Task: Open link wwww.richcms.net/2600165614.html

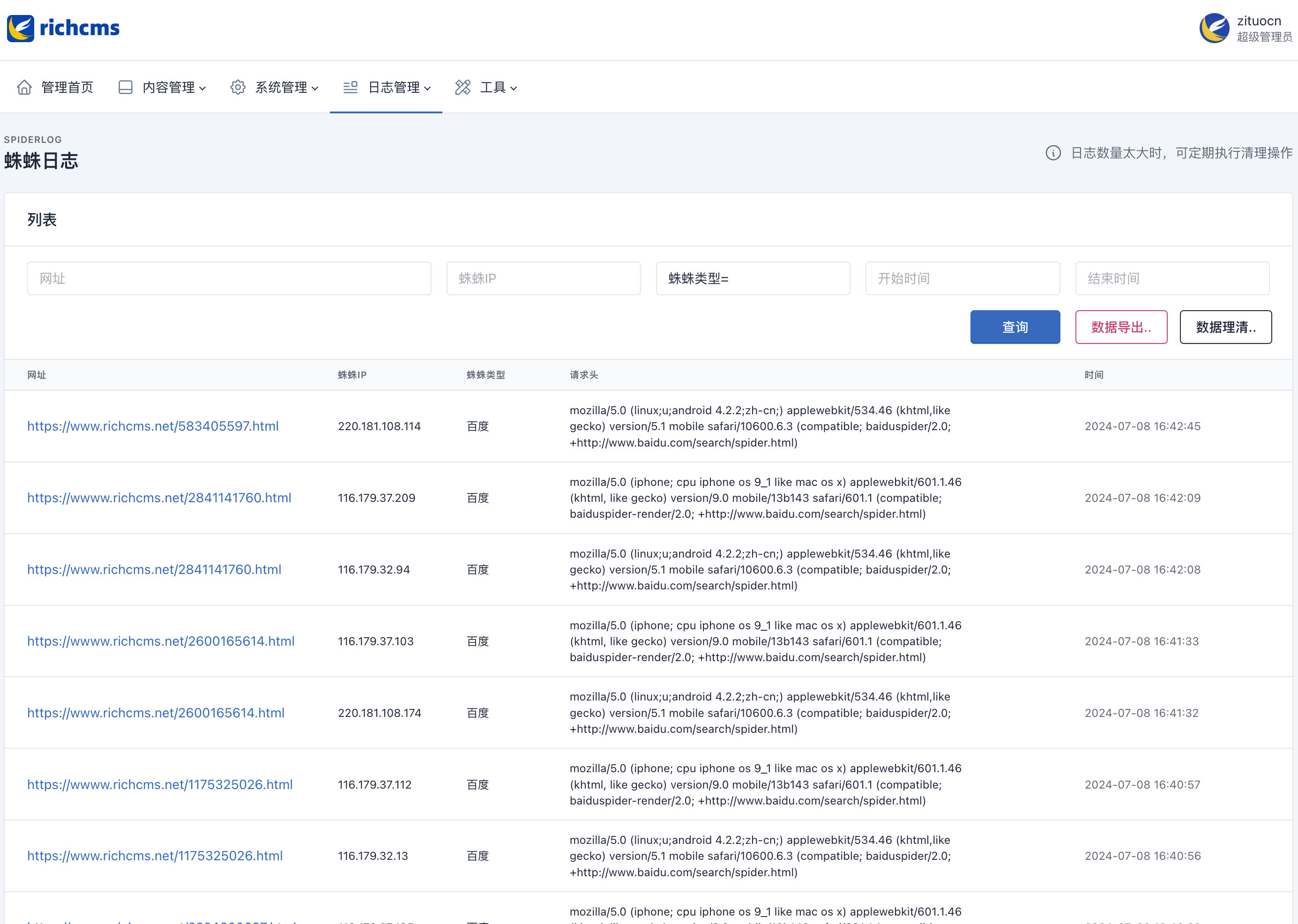Action: click(161, 641)
